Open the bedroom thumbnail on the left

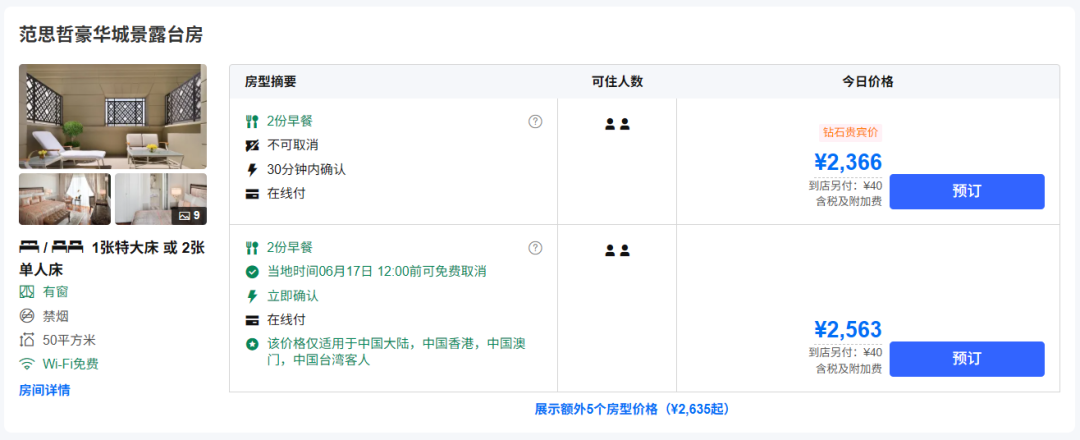click(x=65, y=199)
